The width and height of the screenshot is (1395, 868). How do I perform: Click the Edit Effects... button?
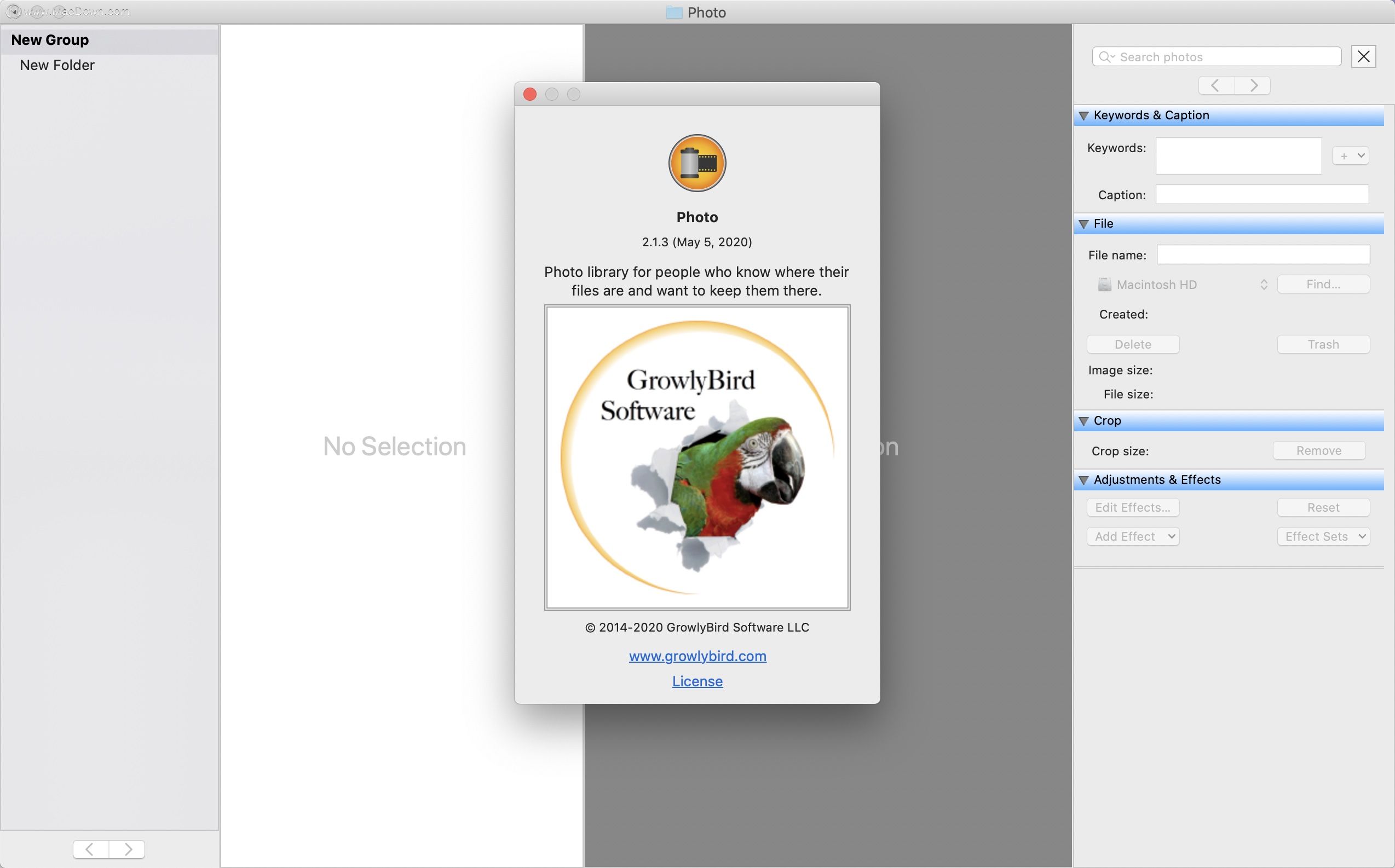(1133, 507)
